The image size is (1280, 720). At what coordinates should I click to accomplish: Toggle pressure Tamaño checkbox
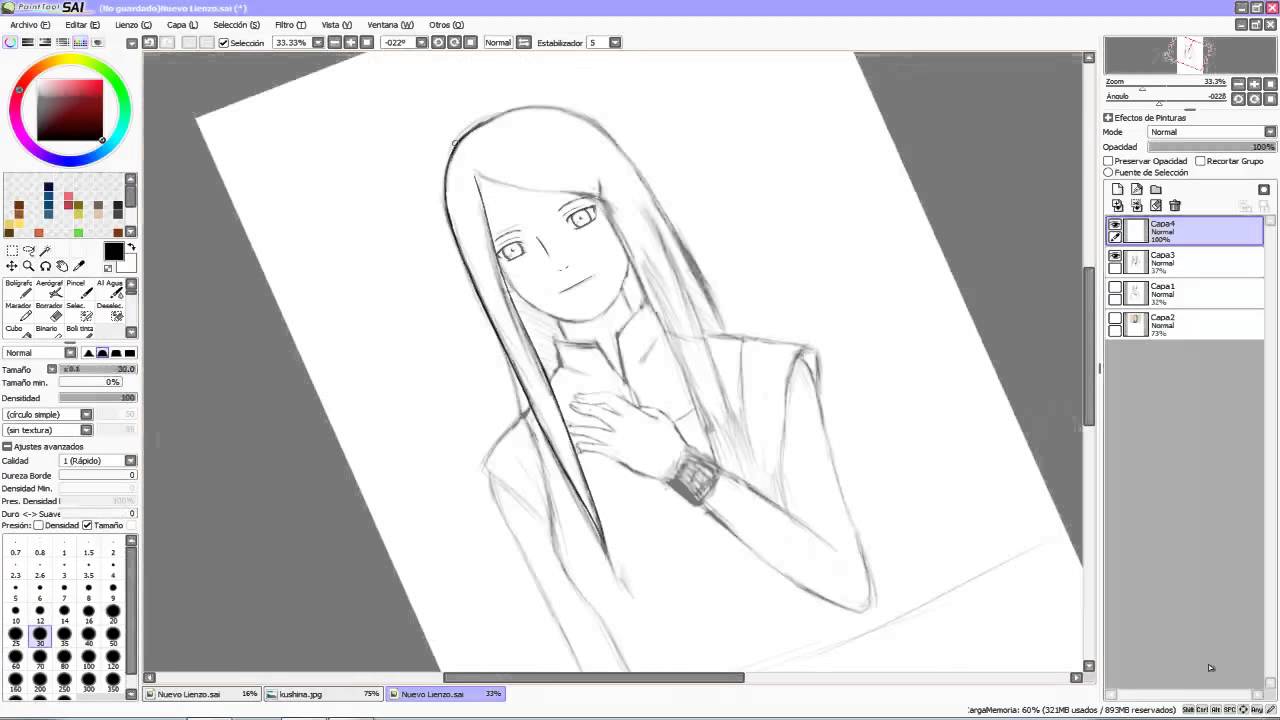[x=87, y=525]
